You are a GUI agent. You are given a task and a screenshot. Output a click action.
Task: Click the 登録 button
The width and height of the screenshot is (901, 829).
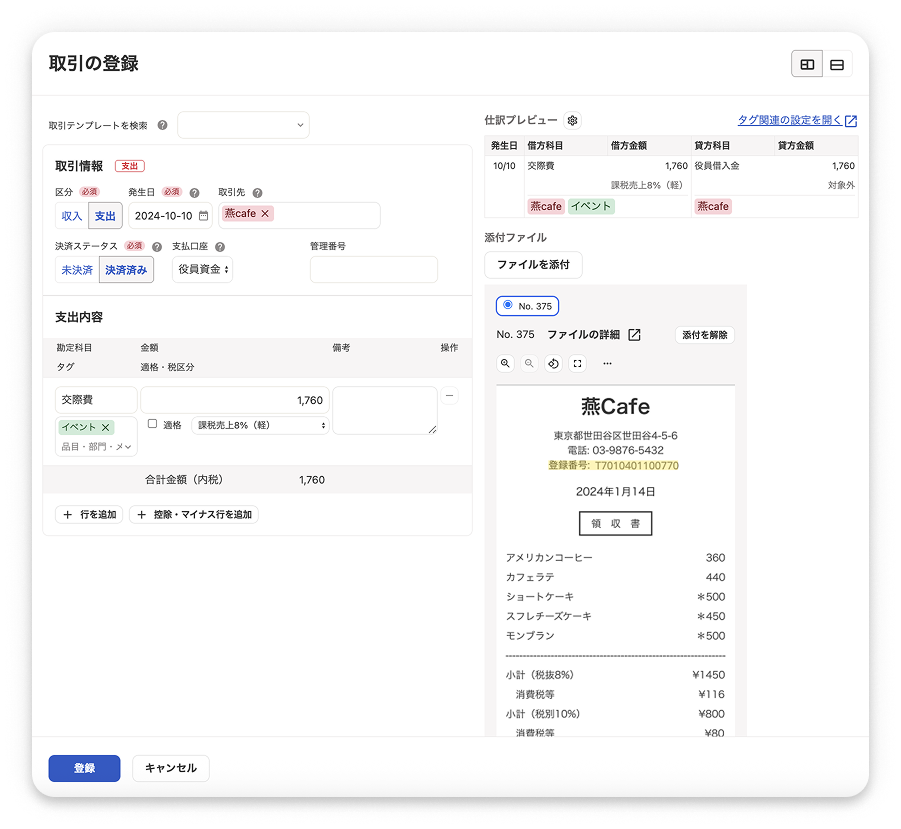[84, 768]
